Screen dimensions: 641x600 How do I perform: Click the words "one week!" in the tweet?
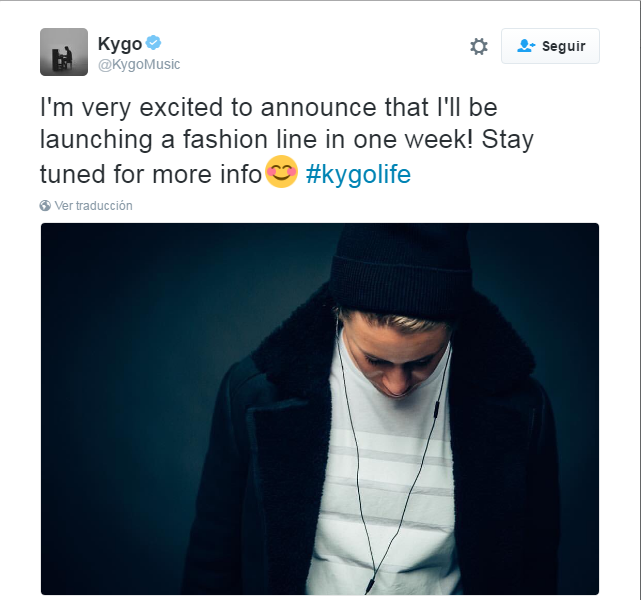pos(413,139)
